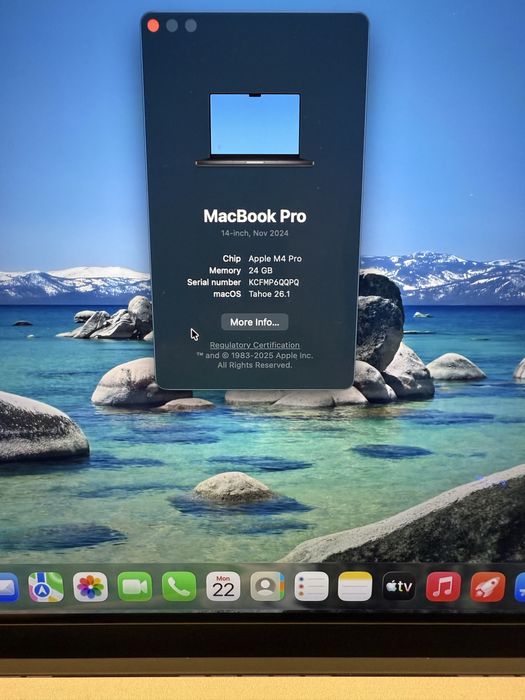Launch Photos from the Dock
This screenshot has height=700, width=525.
click(x=90, y=587)
